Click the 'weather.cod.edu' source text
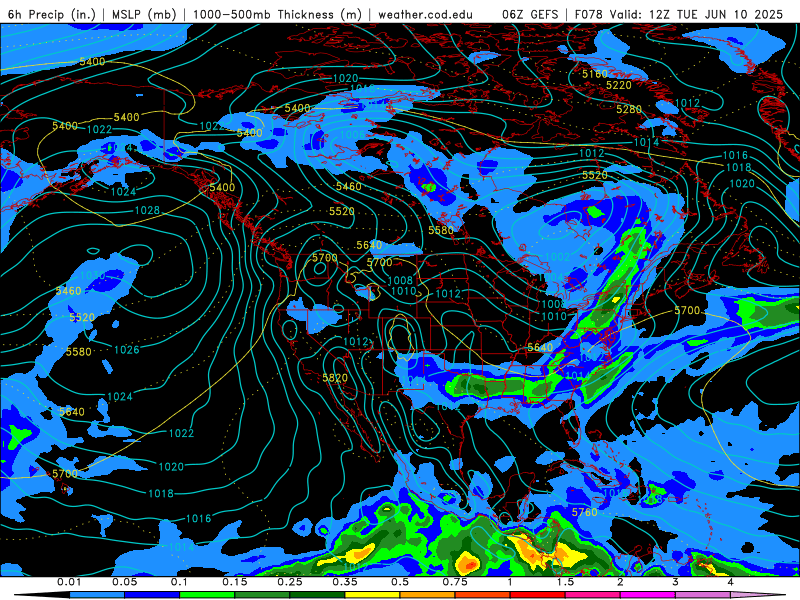This screenshot has width=800, height=600. pyautogui.click(x=425, y=14)
